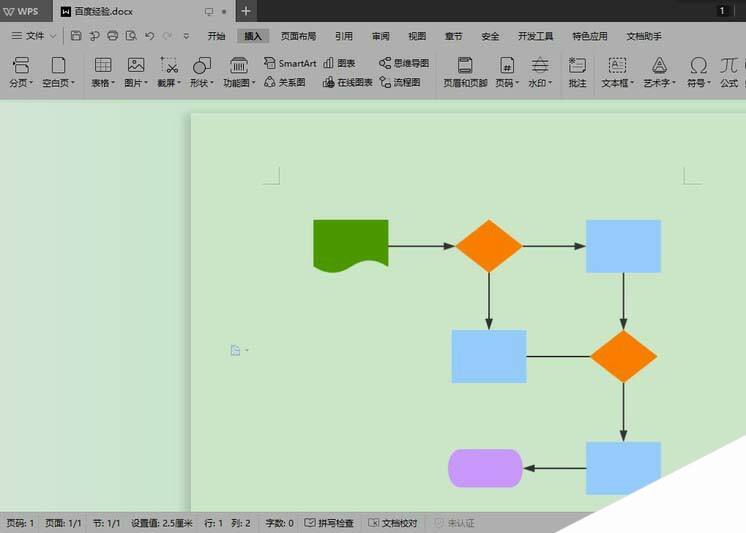
Task: Select the purple rounded terminator shape
Action: tap(485, 468)
